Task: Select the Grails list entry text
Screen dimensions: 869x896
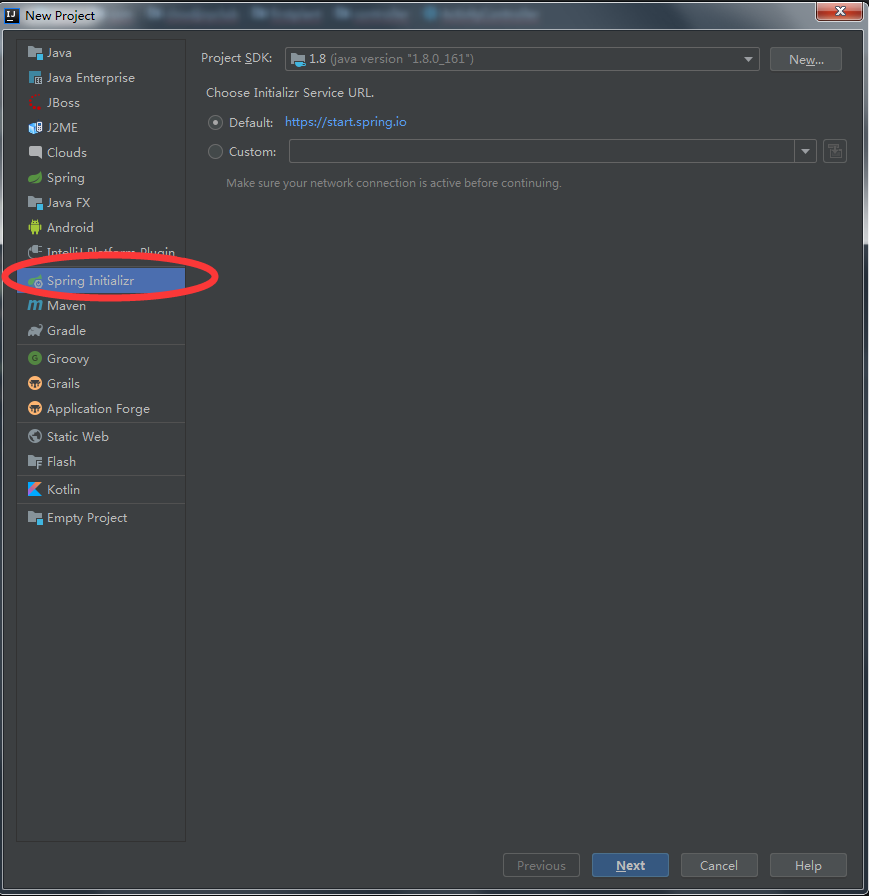Action: [63, 383]
